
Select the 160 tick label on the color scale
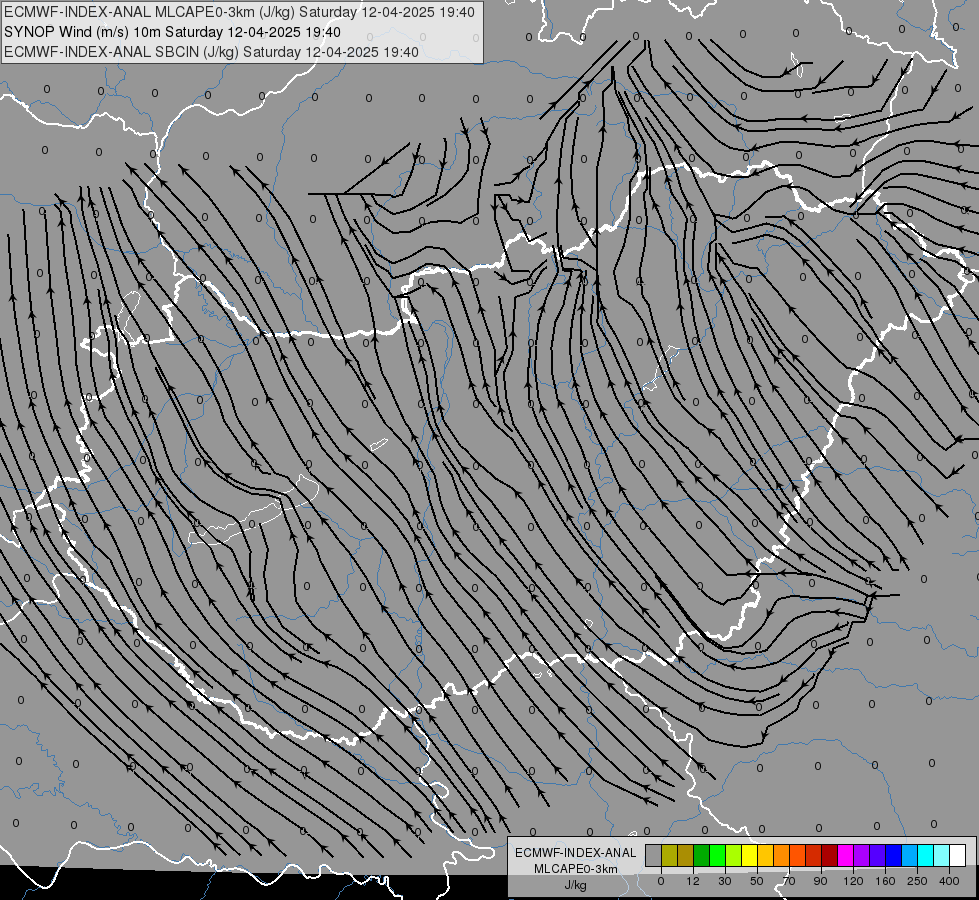(x=885, y=881)
